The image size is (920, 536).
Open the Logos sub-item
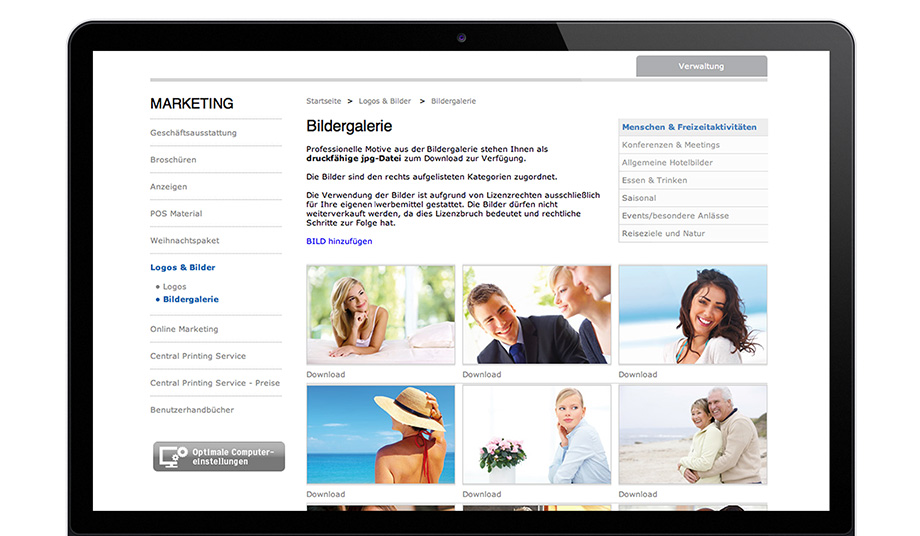pos(174,287)
